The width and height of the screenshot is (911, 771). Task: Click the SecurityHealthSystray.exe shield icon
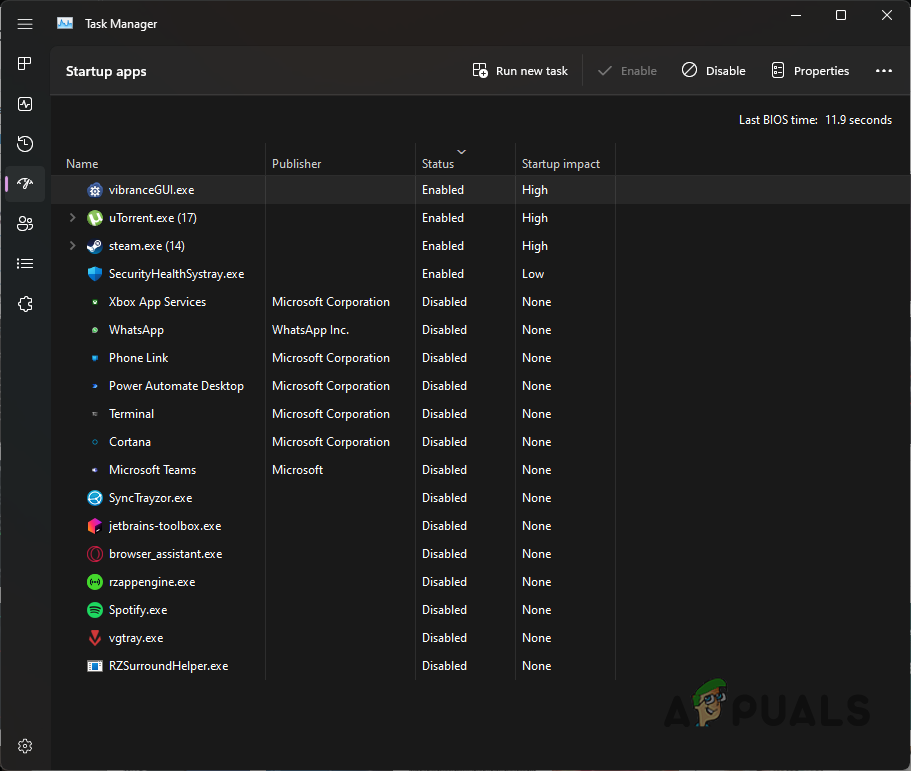coord(93,273)
